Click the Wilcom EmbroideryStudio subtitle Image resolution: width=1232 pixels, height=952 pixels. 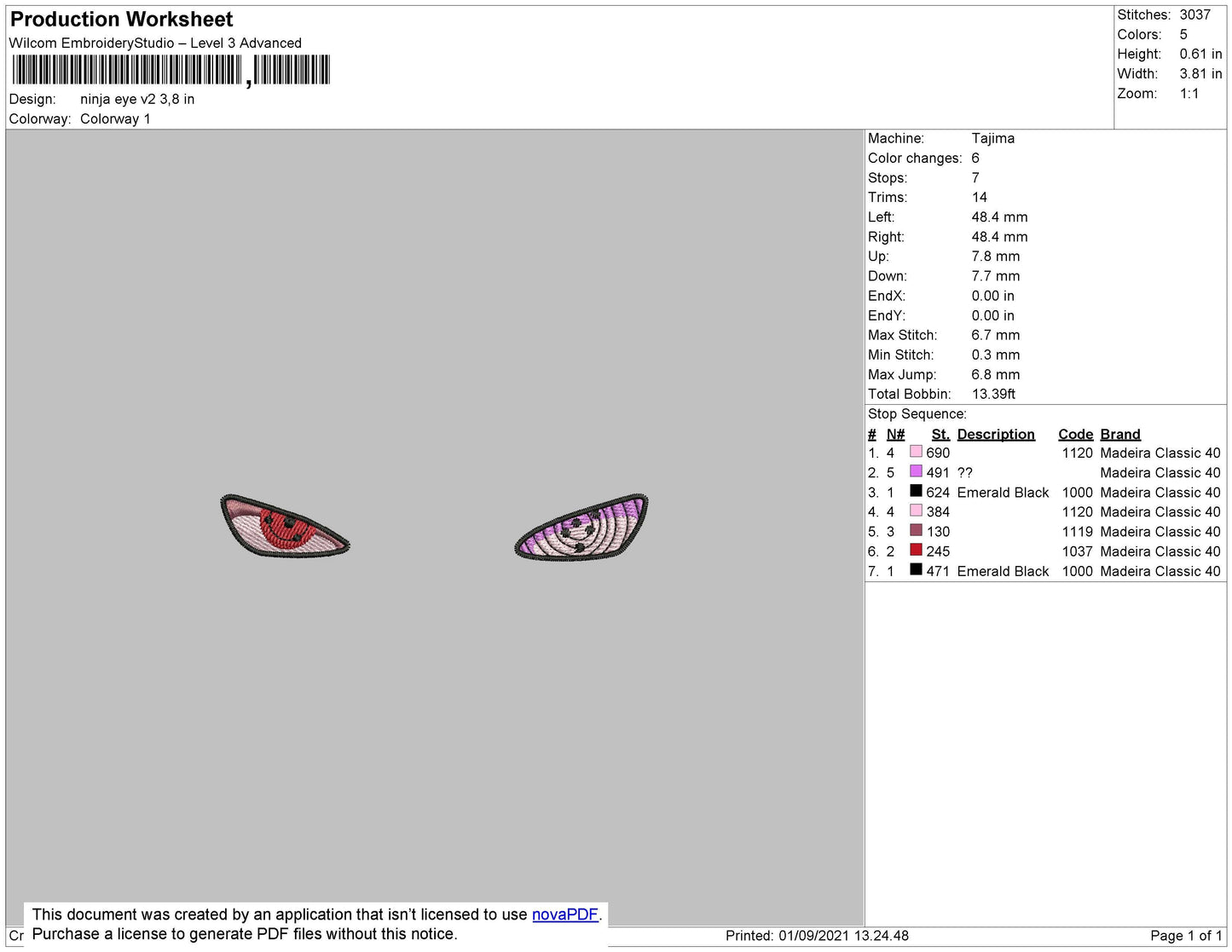(x=155, y=43)
